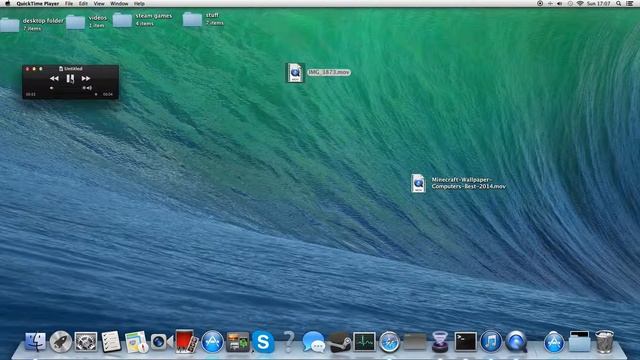Click the gray rectangle icon in the Dock

[x=415, y=342]
